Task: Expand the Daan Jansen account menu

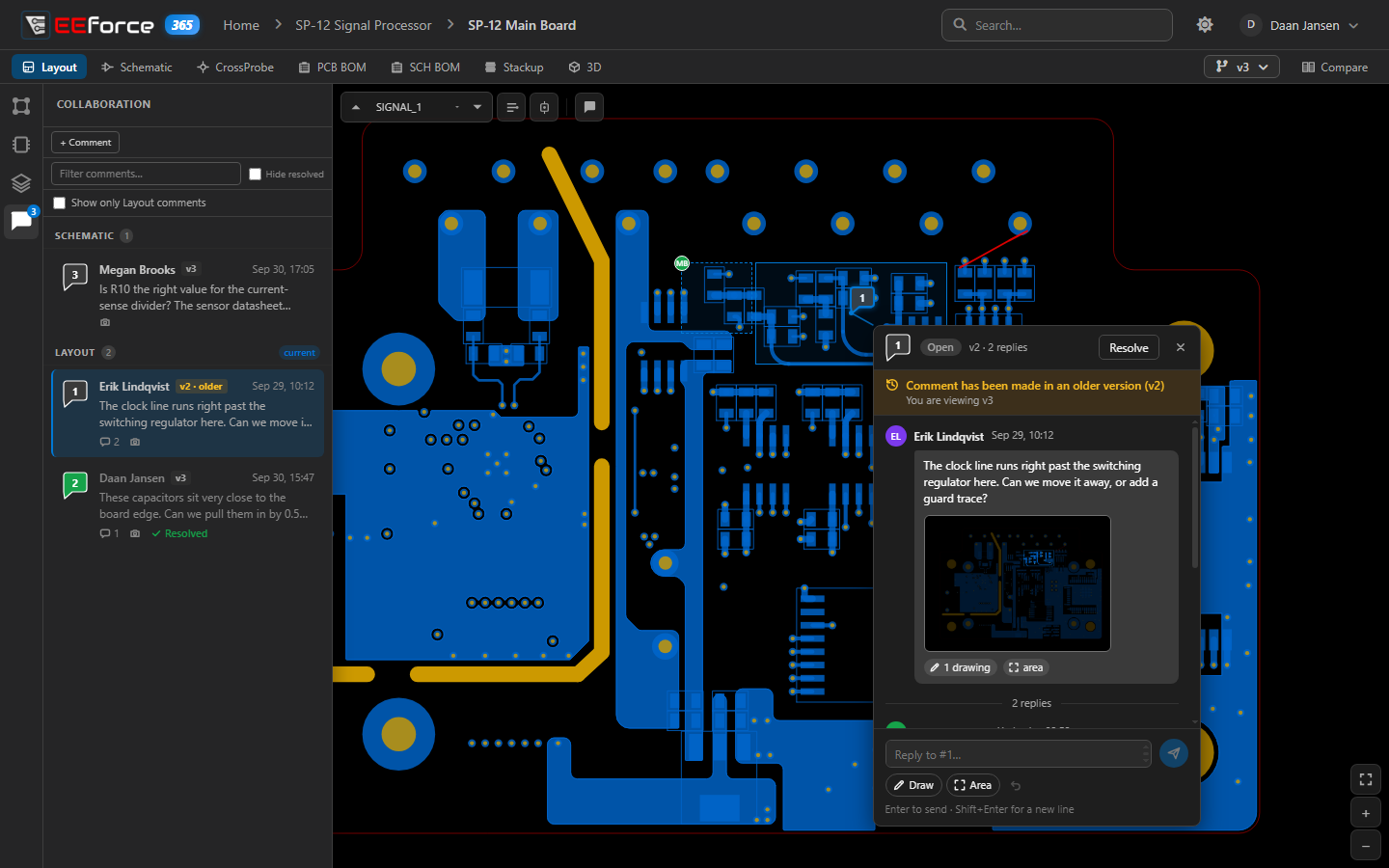Action: click(1301, 25)
